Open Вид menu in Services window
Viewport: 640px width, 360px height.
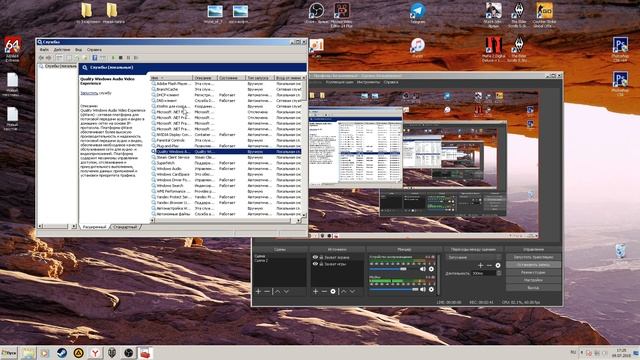click(78, 50)
